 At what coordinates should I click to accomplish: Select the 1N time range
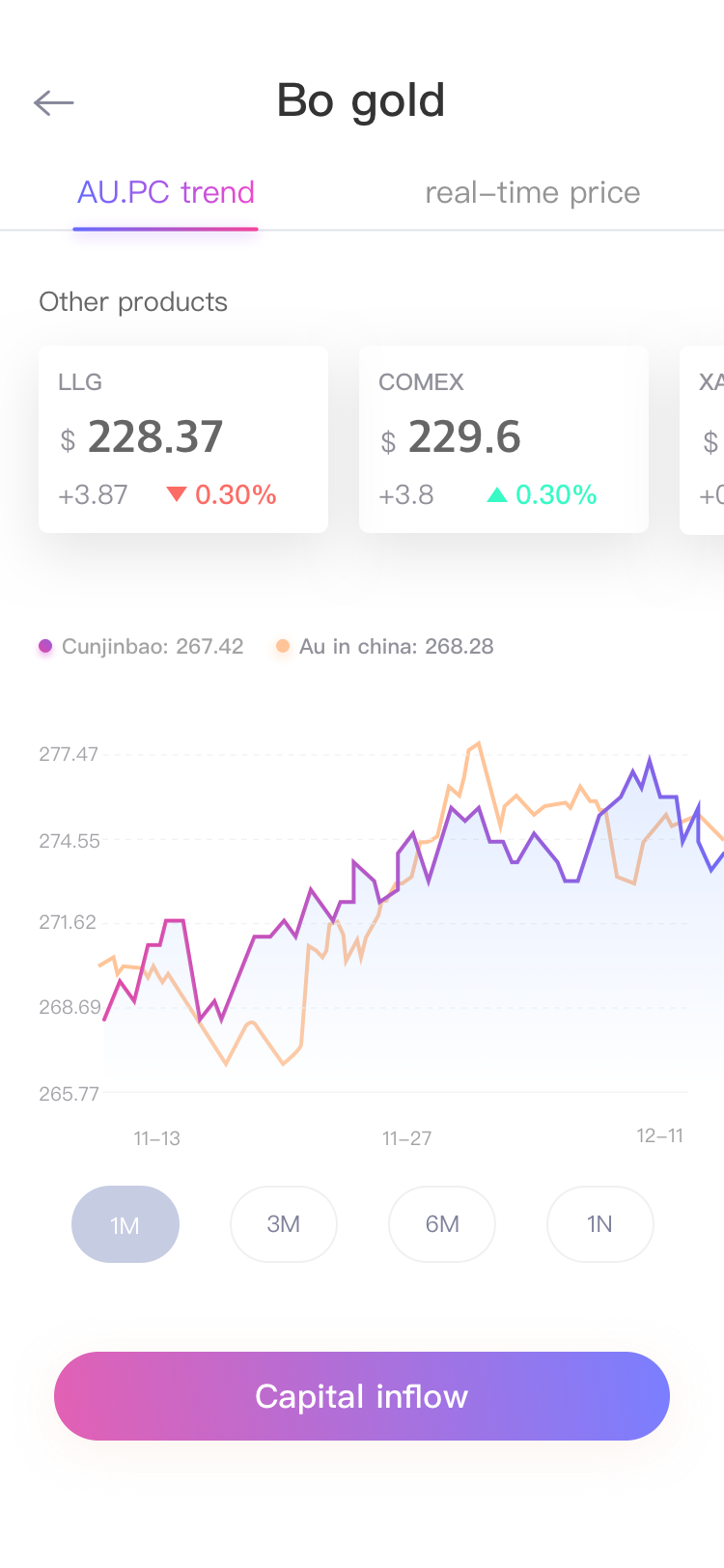(x=600, y=1224)
